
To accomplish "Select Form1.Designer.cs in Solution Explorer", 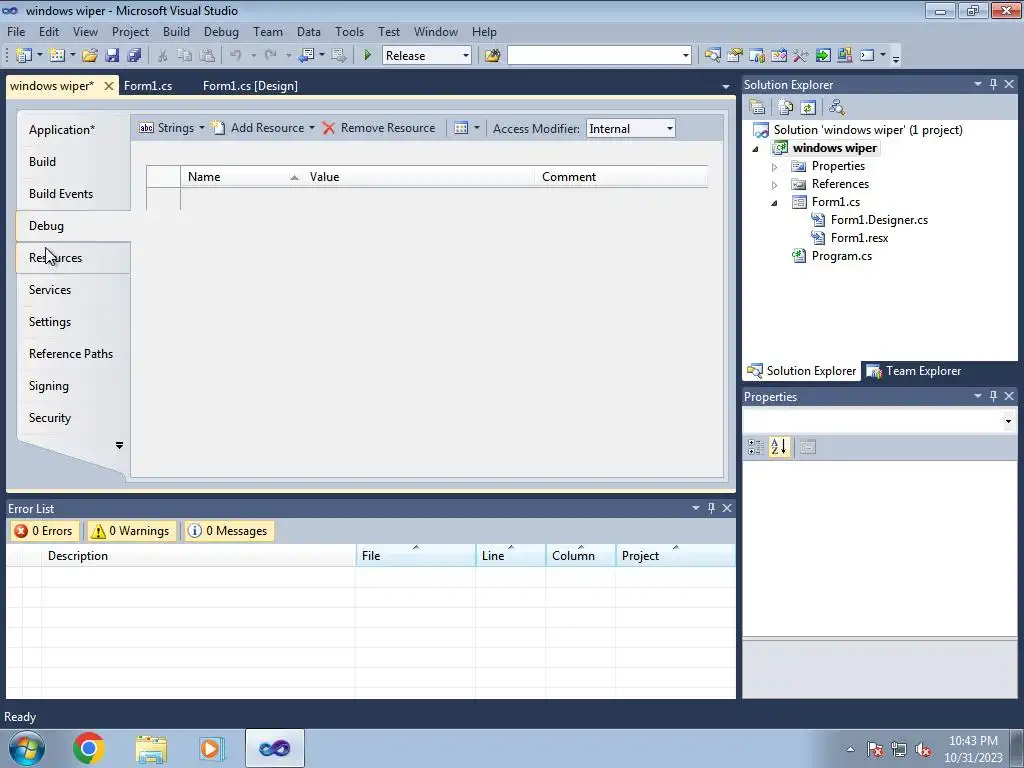I will pyautogui.click(x=879, y=220).
